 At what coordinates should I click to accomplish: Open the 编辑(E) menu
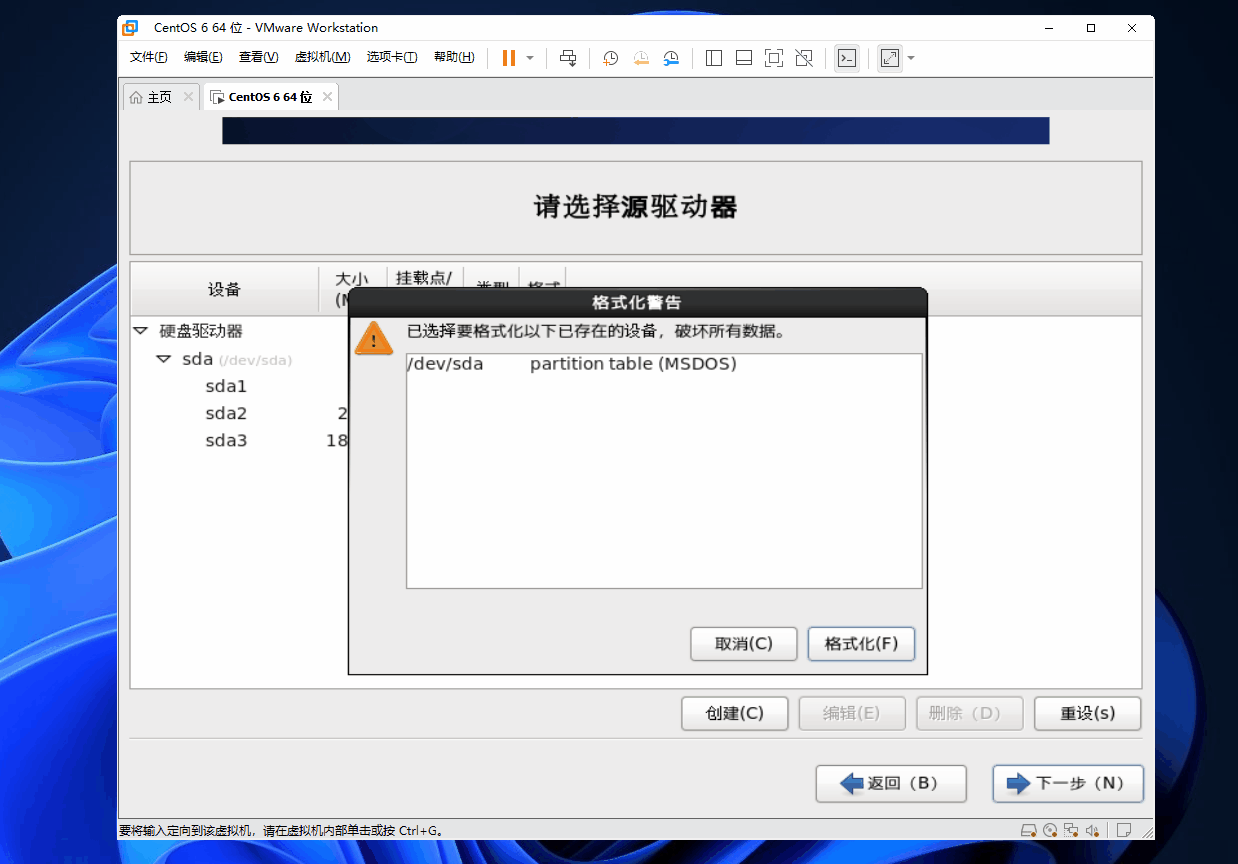click(203, 57)
